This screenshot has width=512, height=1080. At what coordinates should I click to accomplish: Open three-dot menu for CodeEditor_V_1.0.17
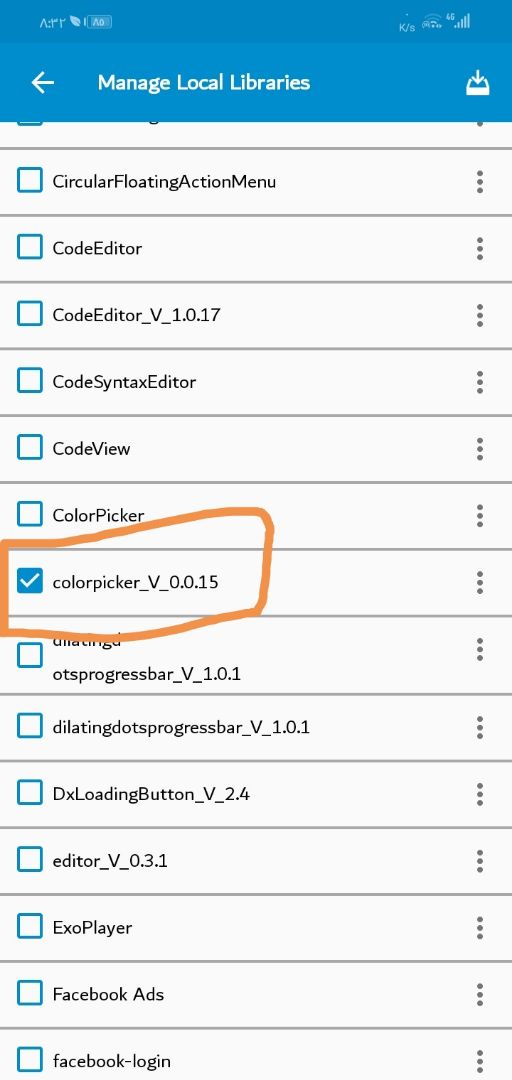point(480,315)
